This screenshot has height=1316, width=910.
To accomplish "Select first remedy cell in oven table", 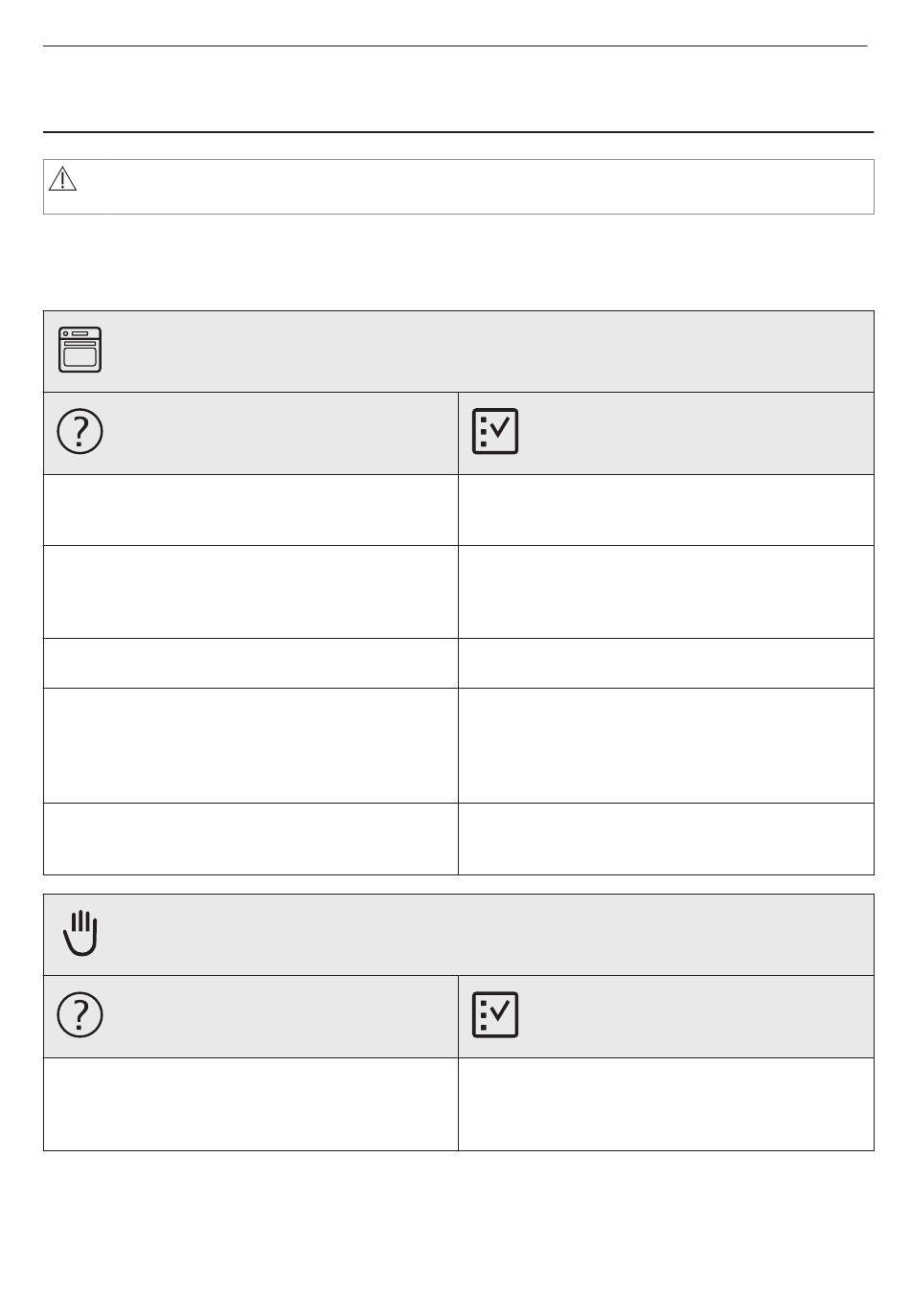I will click(x=667, y=510).
